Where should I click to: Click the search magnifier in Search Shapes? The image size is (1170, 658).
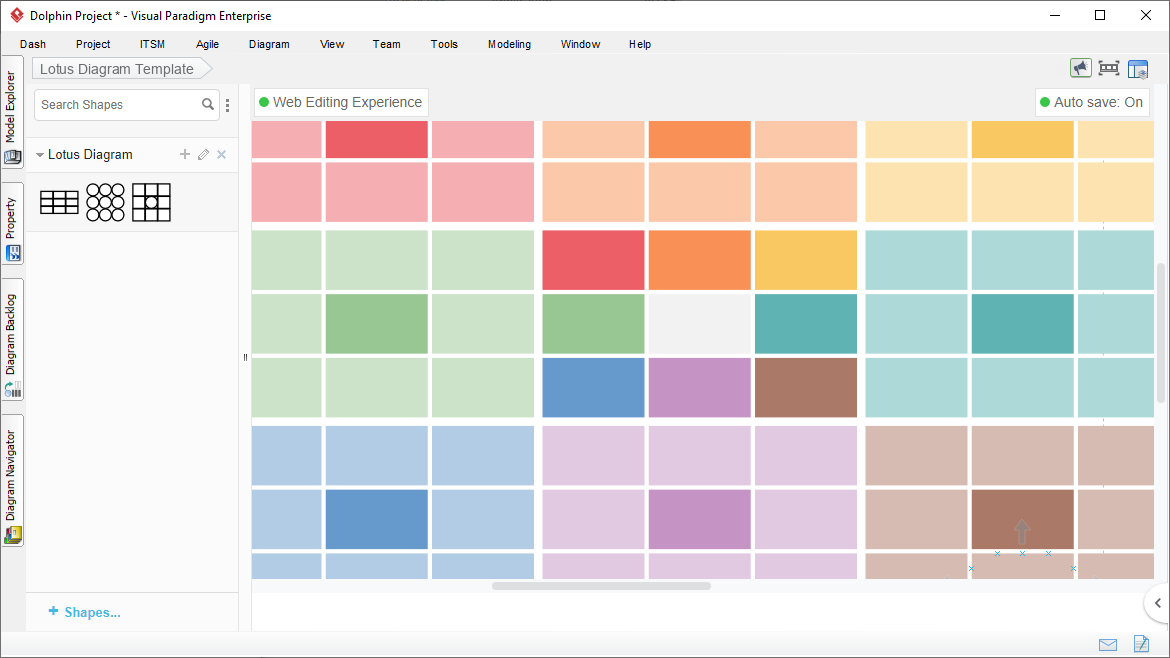[x=208, y=104]
